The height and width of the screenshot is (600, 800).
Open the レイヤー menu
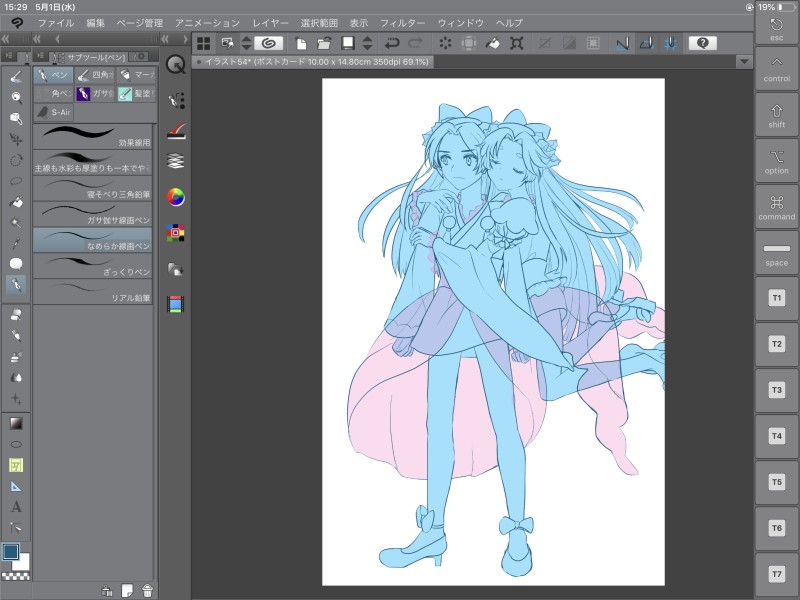270,22
